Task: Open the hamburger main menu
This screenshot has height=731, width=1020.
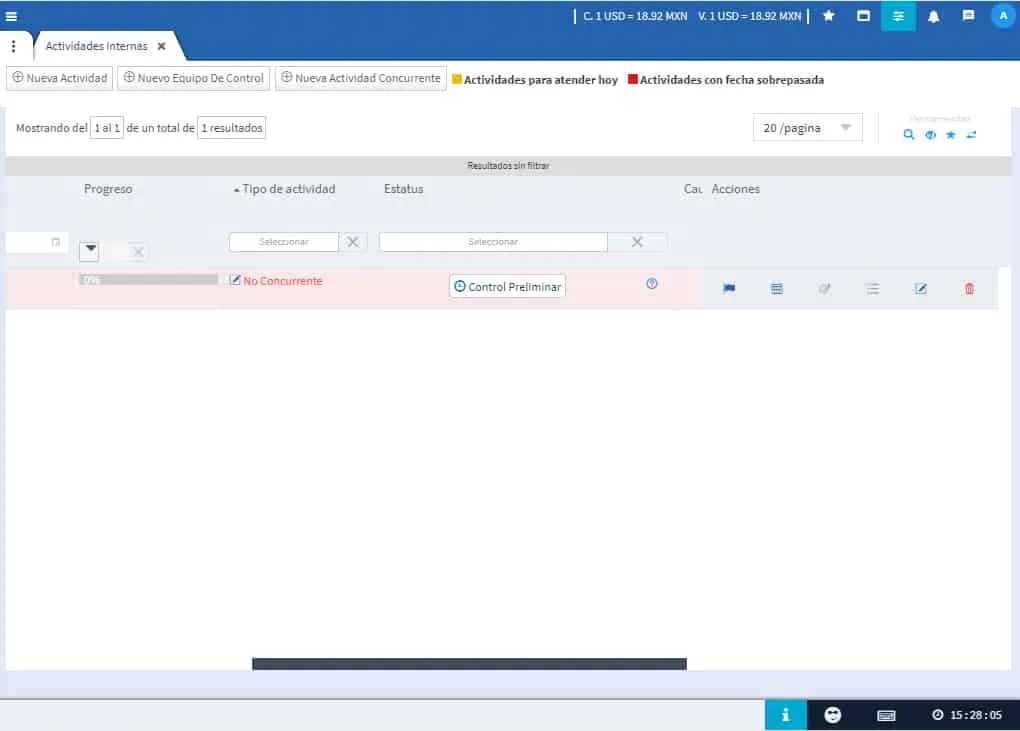Action: click(x=12, y=16)
